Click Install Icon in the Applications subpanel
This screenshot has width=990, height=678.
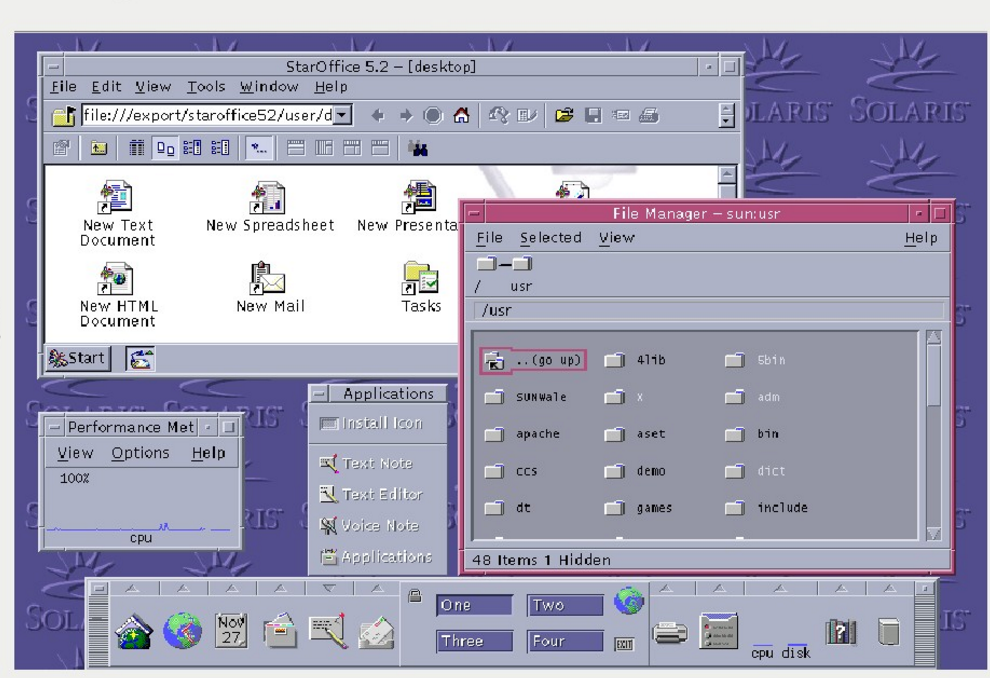click(371, 423)
